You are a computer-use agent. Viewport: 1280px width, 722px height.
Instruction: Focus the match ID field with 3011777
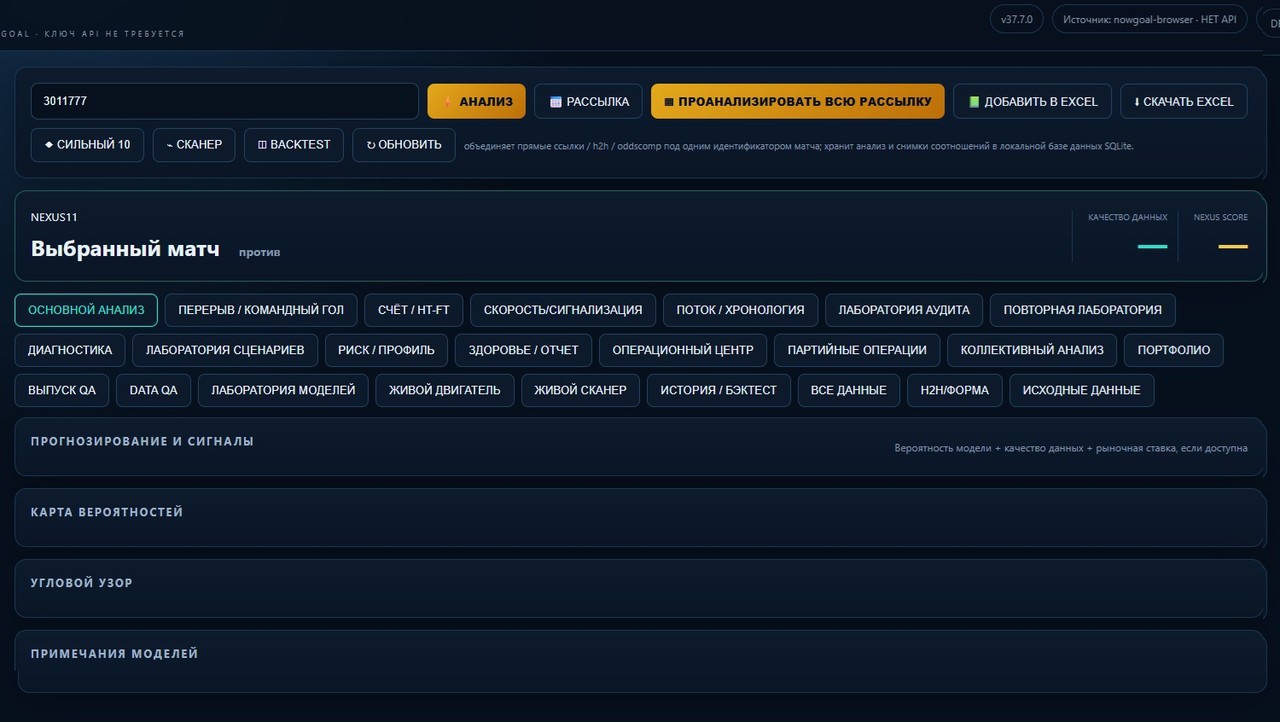(x=225, y=101)
